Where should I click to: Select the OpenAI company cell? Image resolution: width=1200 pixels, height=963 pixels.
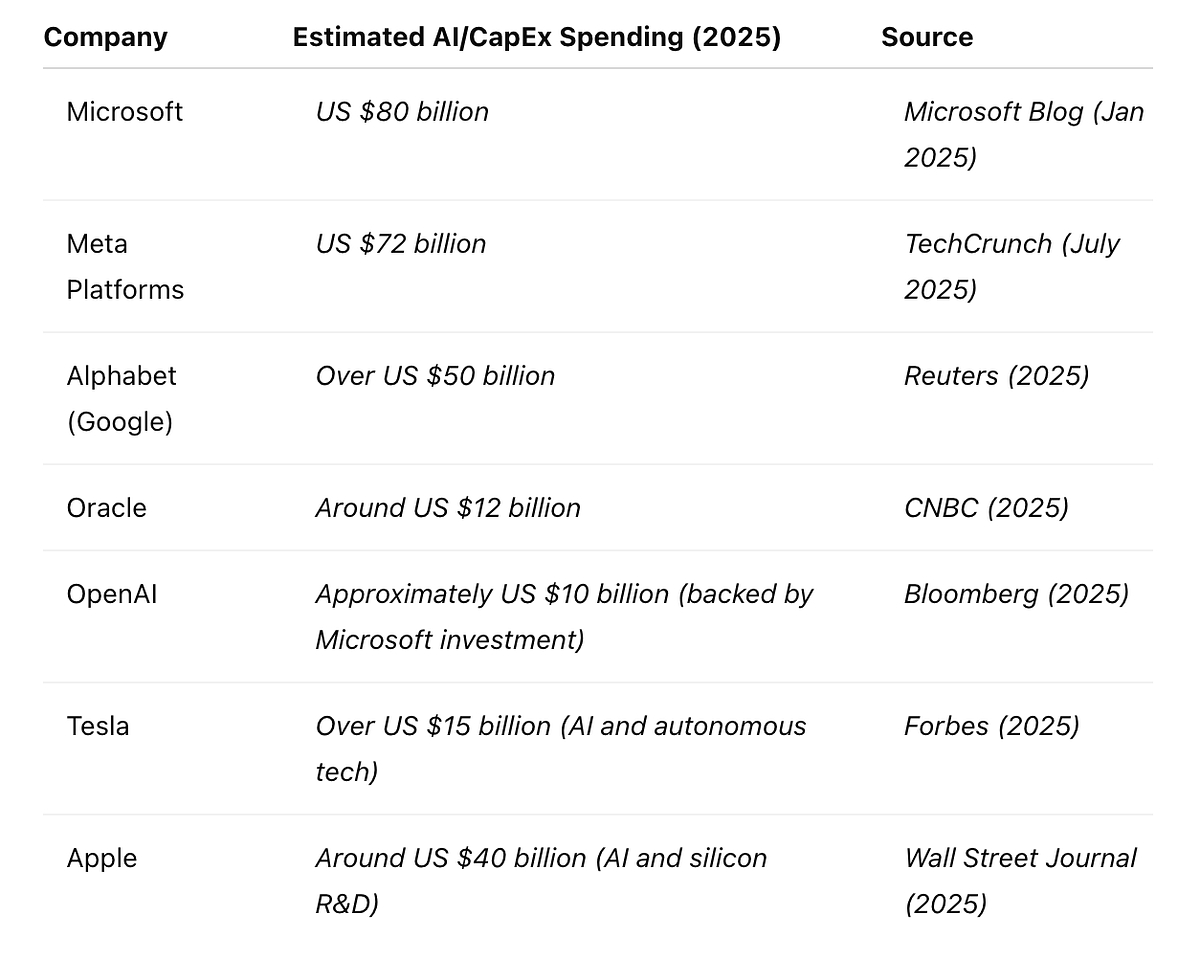(x=112, y=595)
